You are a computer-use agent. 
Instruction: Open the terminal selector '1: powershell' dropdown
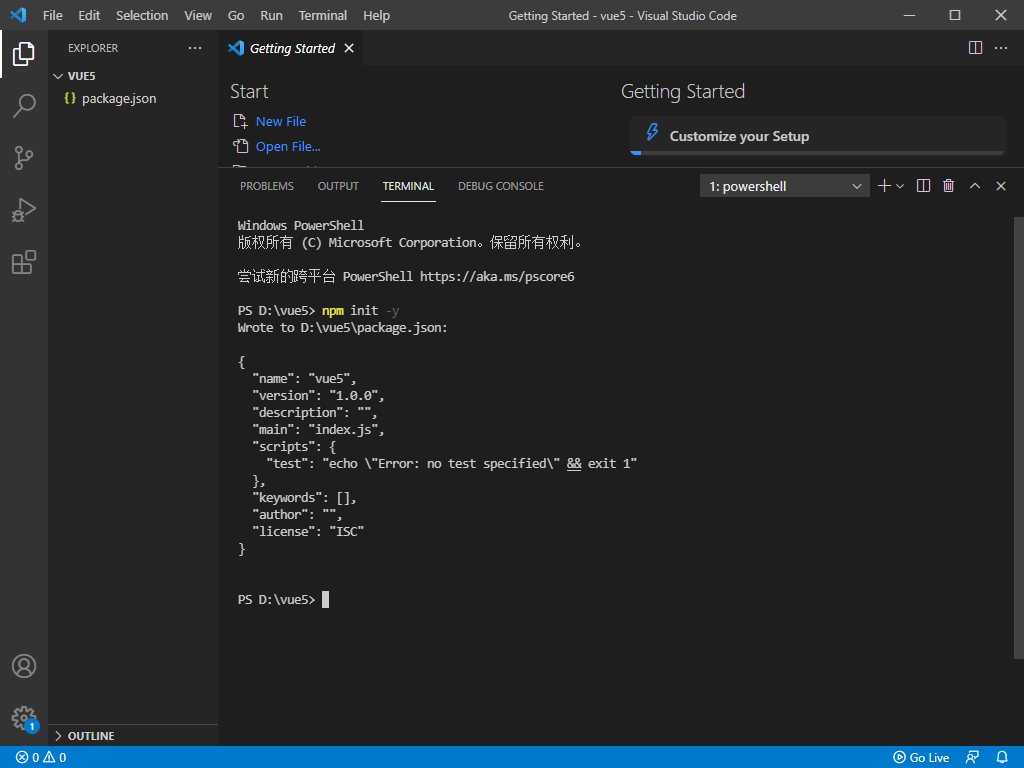tap(784, 186)
